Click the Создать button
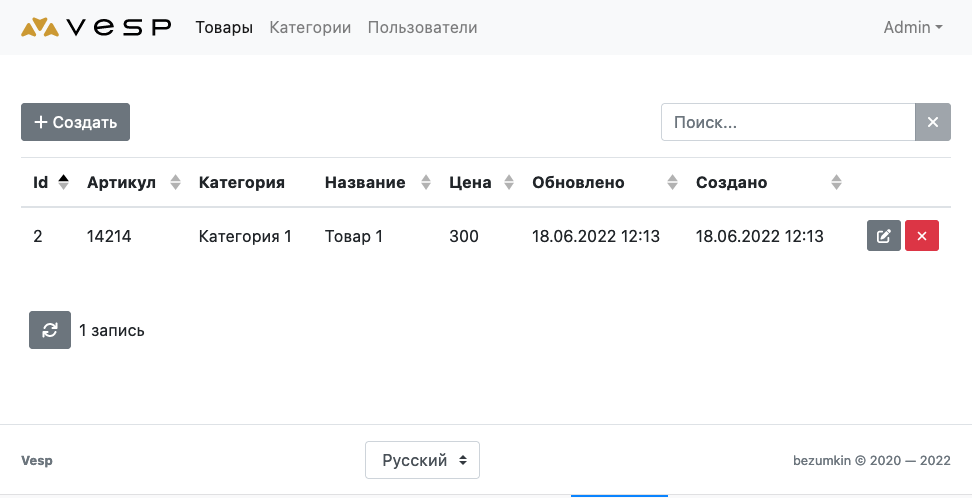The height and width of the screenshot is (498, 972). [76, 122]
